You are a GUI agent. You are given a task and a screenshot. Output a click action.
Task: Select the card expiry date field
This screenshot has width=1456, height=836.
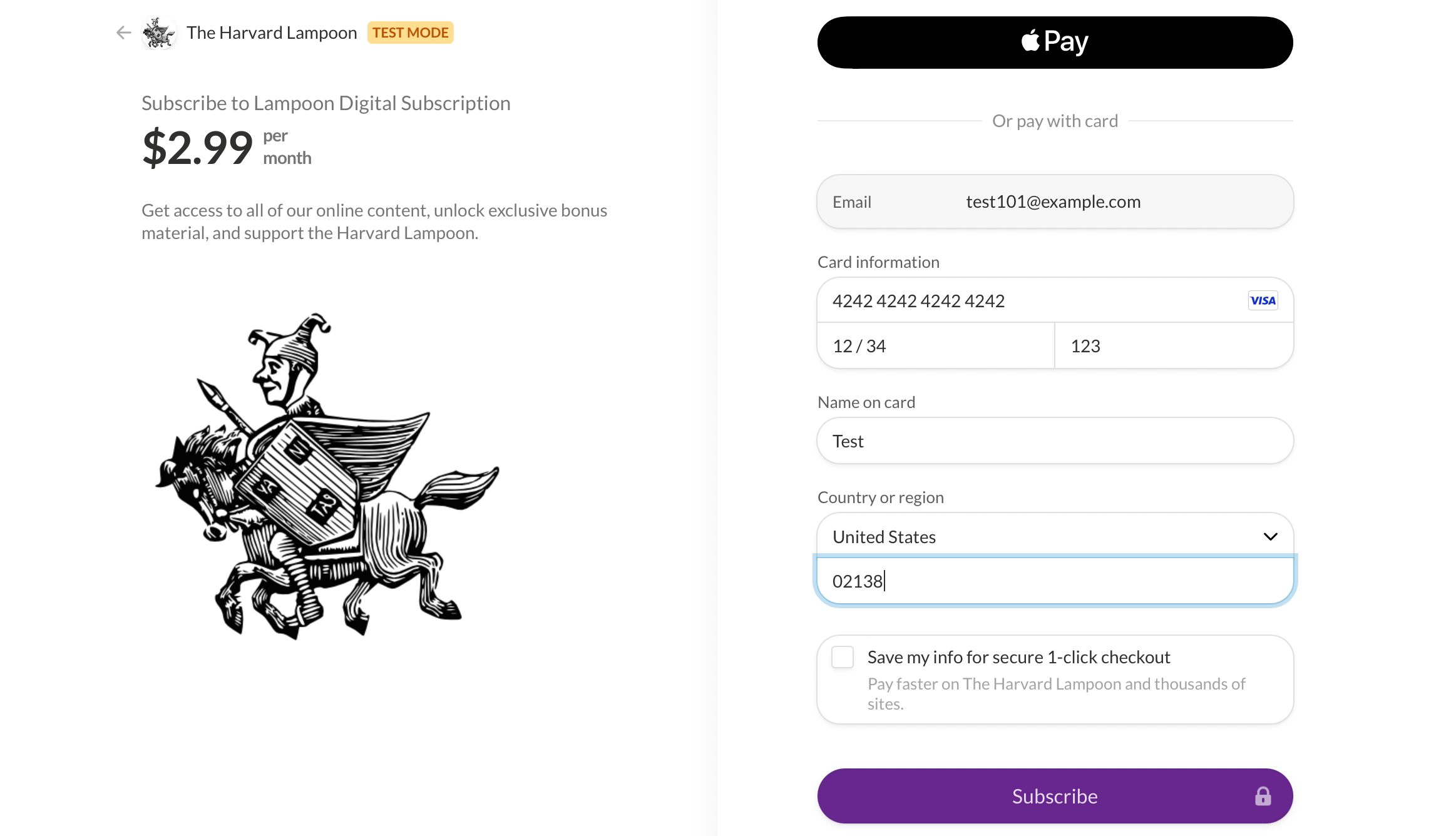(x=935, y=346)
